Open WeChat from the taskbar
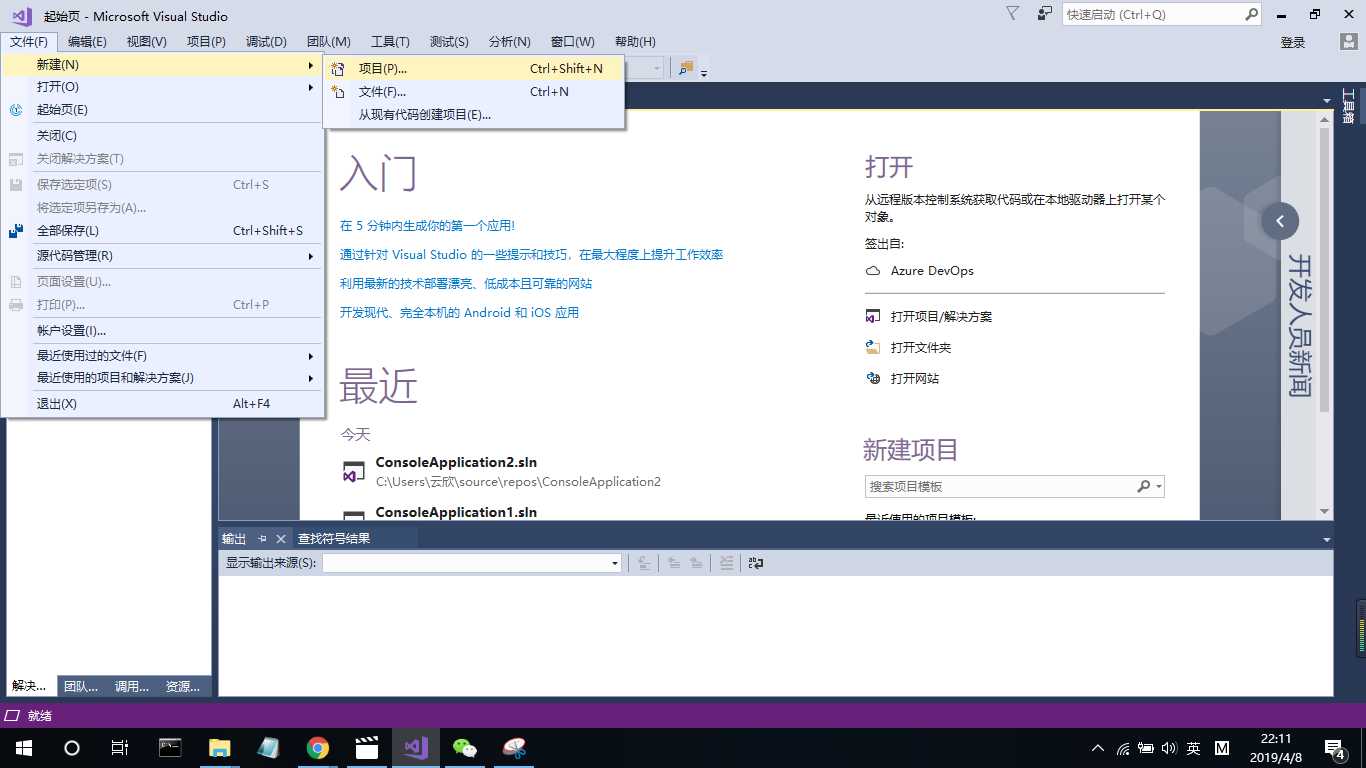Viewport: 1366px width, 768px height. click(465, 748)
